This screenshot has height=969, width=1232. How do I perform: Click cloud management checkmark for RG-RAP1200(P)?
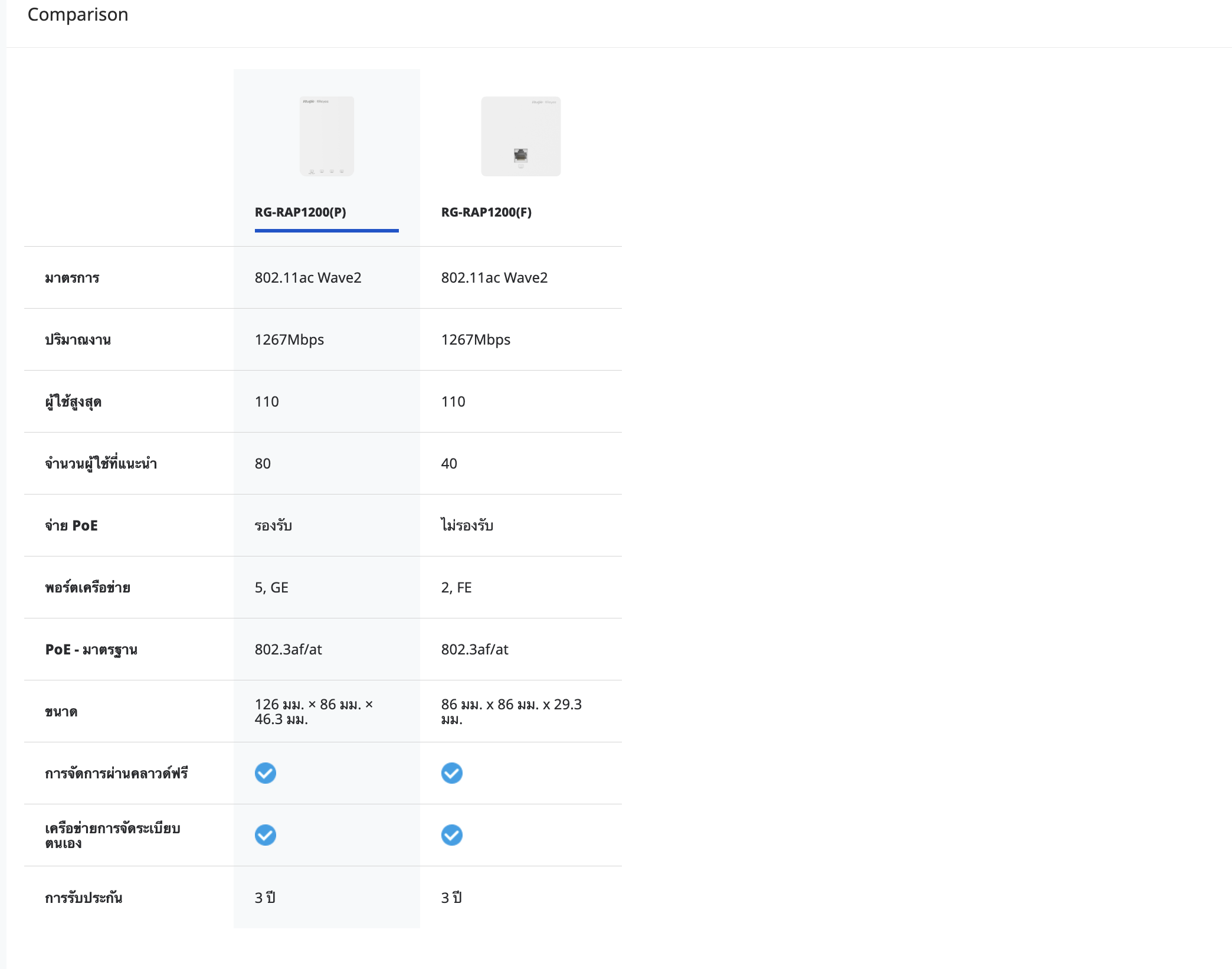coord(266,773)
